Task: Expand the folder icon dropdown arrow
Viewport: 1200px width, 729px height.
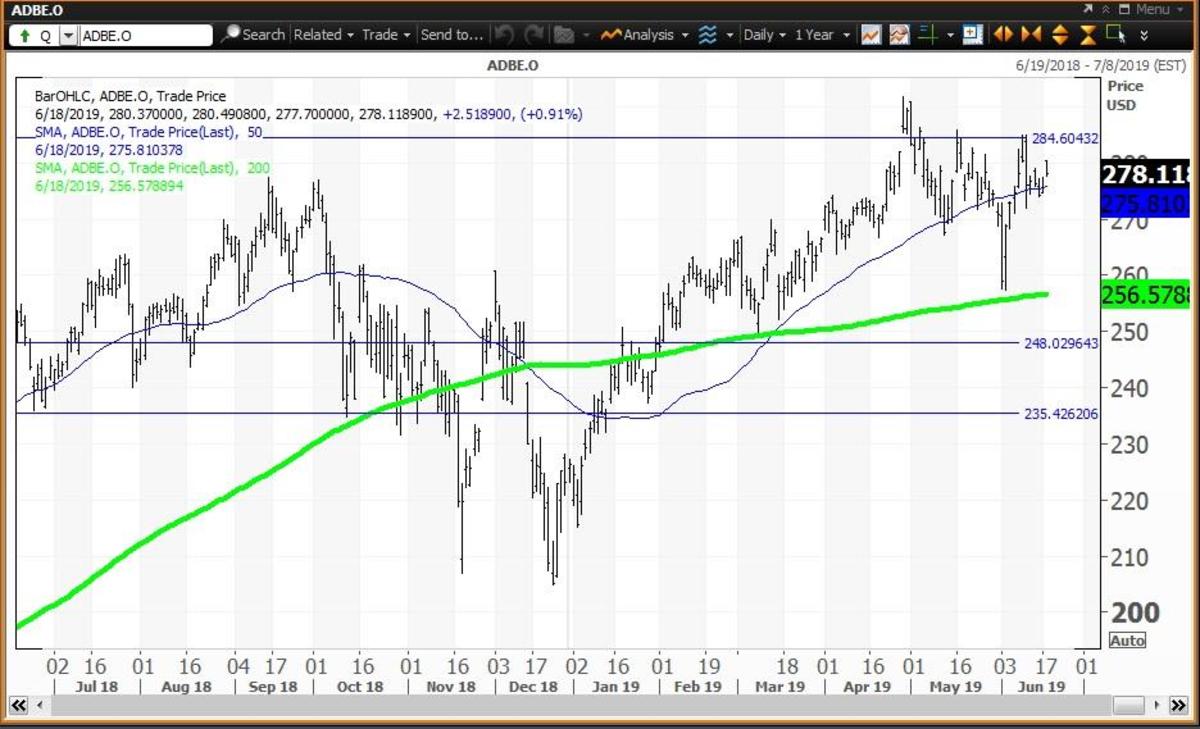Action: click(585, 35)
